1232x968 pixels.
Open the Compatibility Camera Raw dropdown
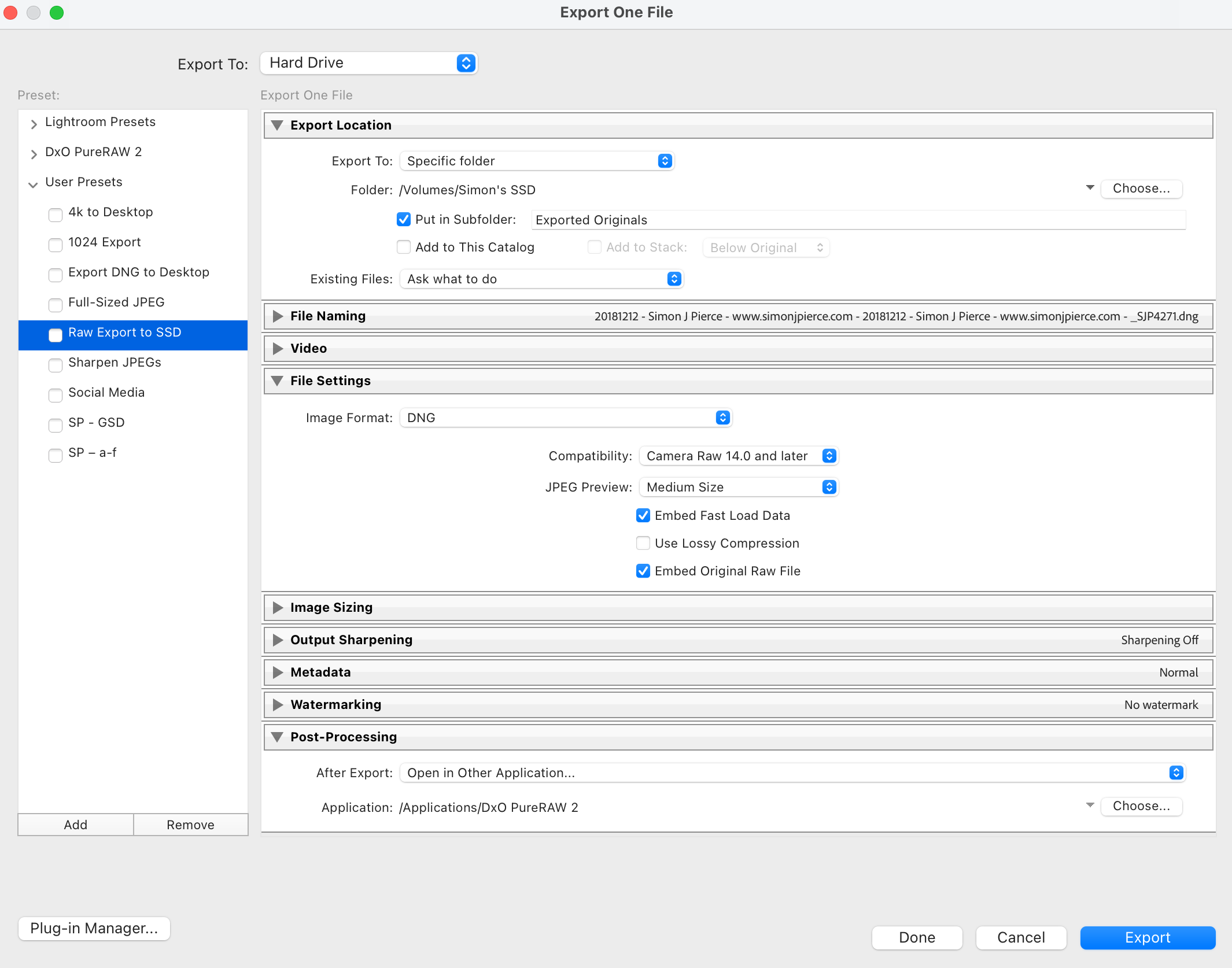[738, 456]
